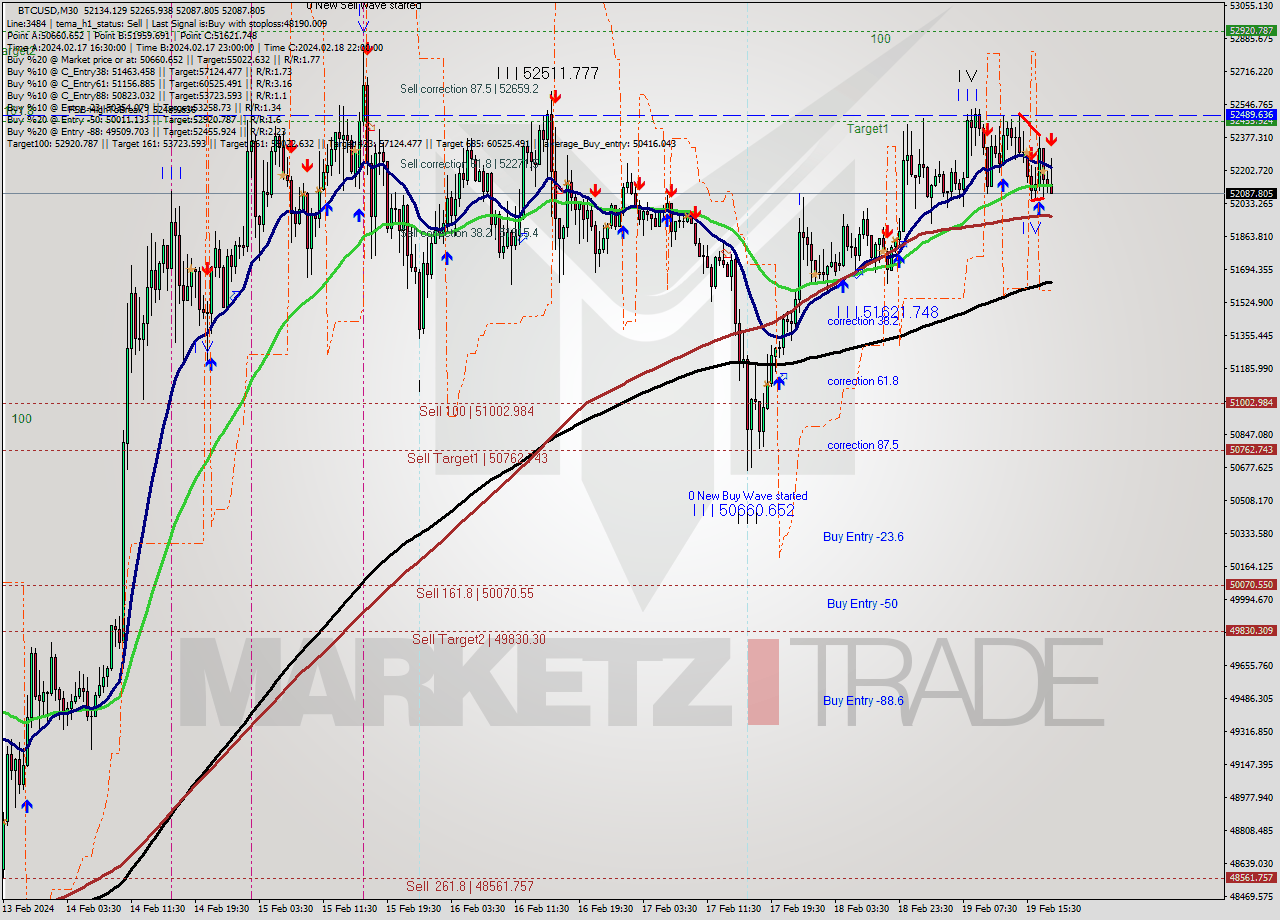Select the red 50070.550 price tag
Screen dimensions: 1280x920
click(1251, 584)
